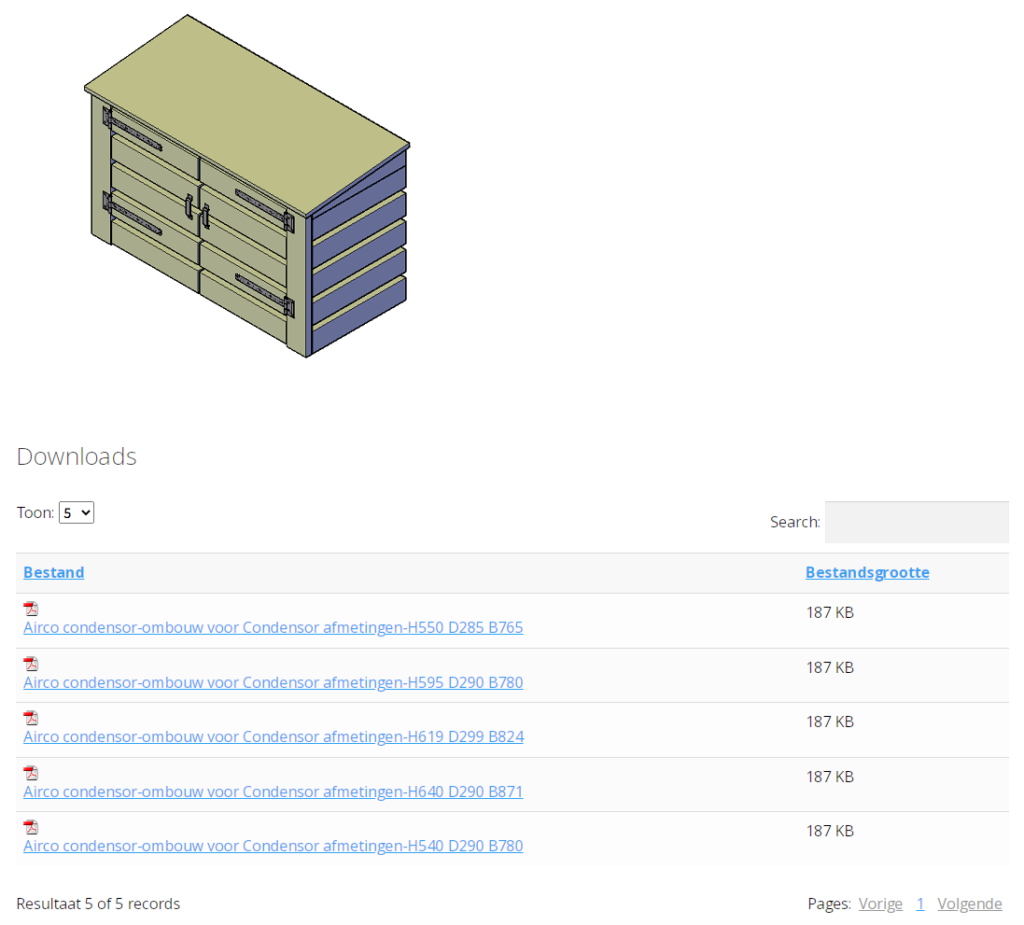Sort table by Bestandsgrootte column header
The image size is (1024, 925).
coord(867,573)
